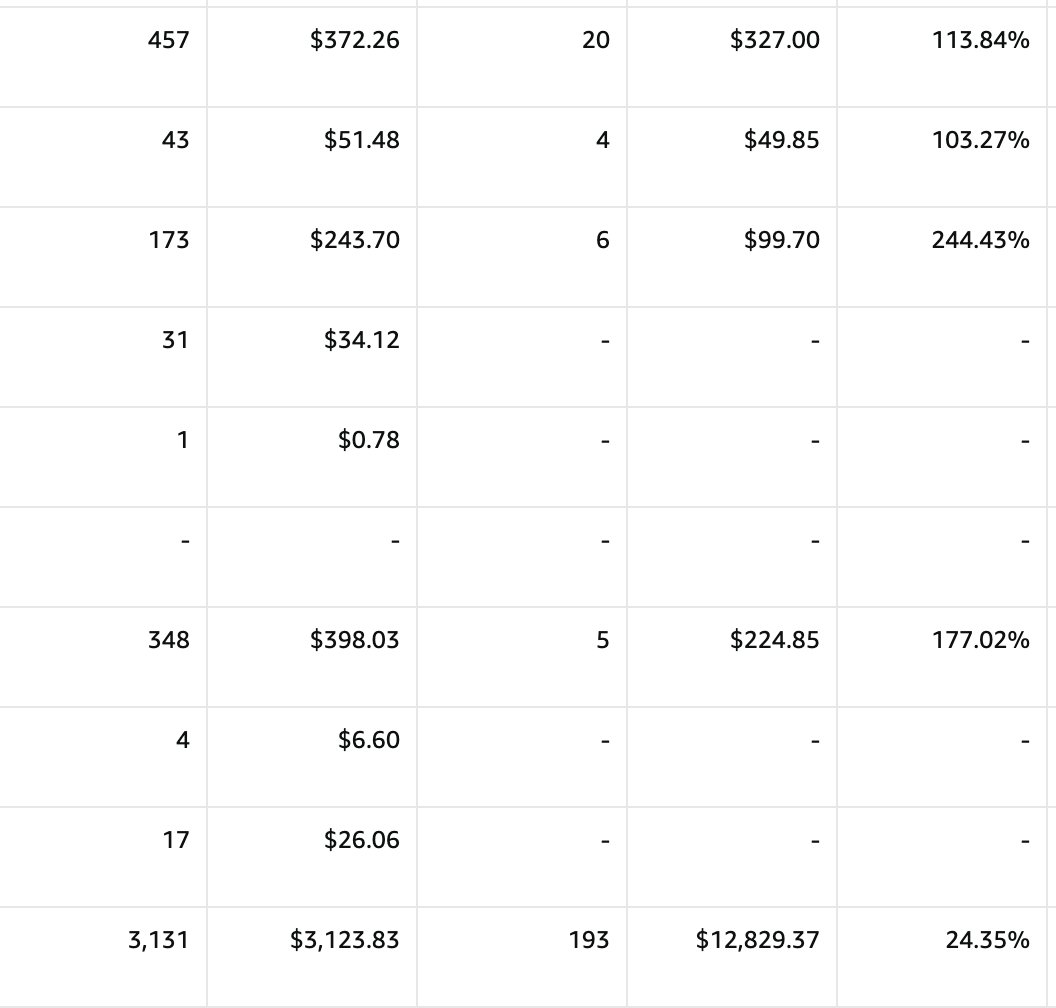
Task: Click the 113.84% percentage cell
Action: click(942, 57)
